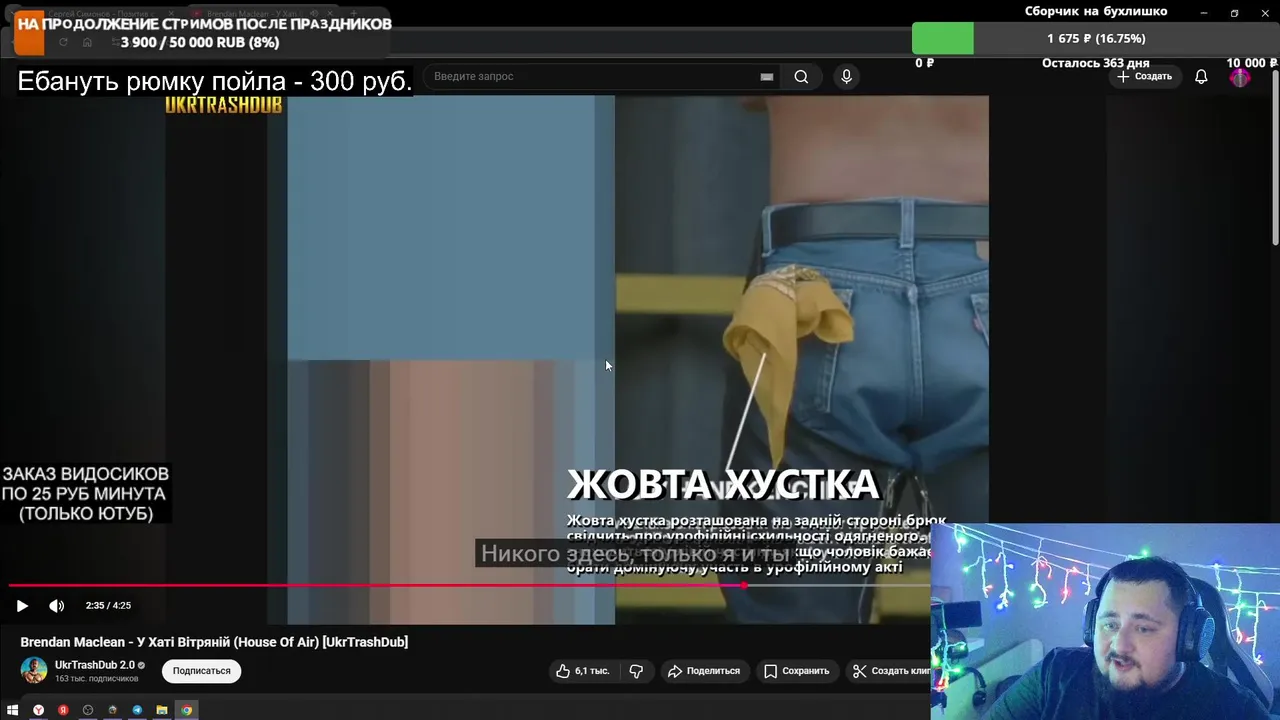This screenshot has width=1280, height=720.
Task: Open the notifications bell
Action: (1201, 77)
